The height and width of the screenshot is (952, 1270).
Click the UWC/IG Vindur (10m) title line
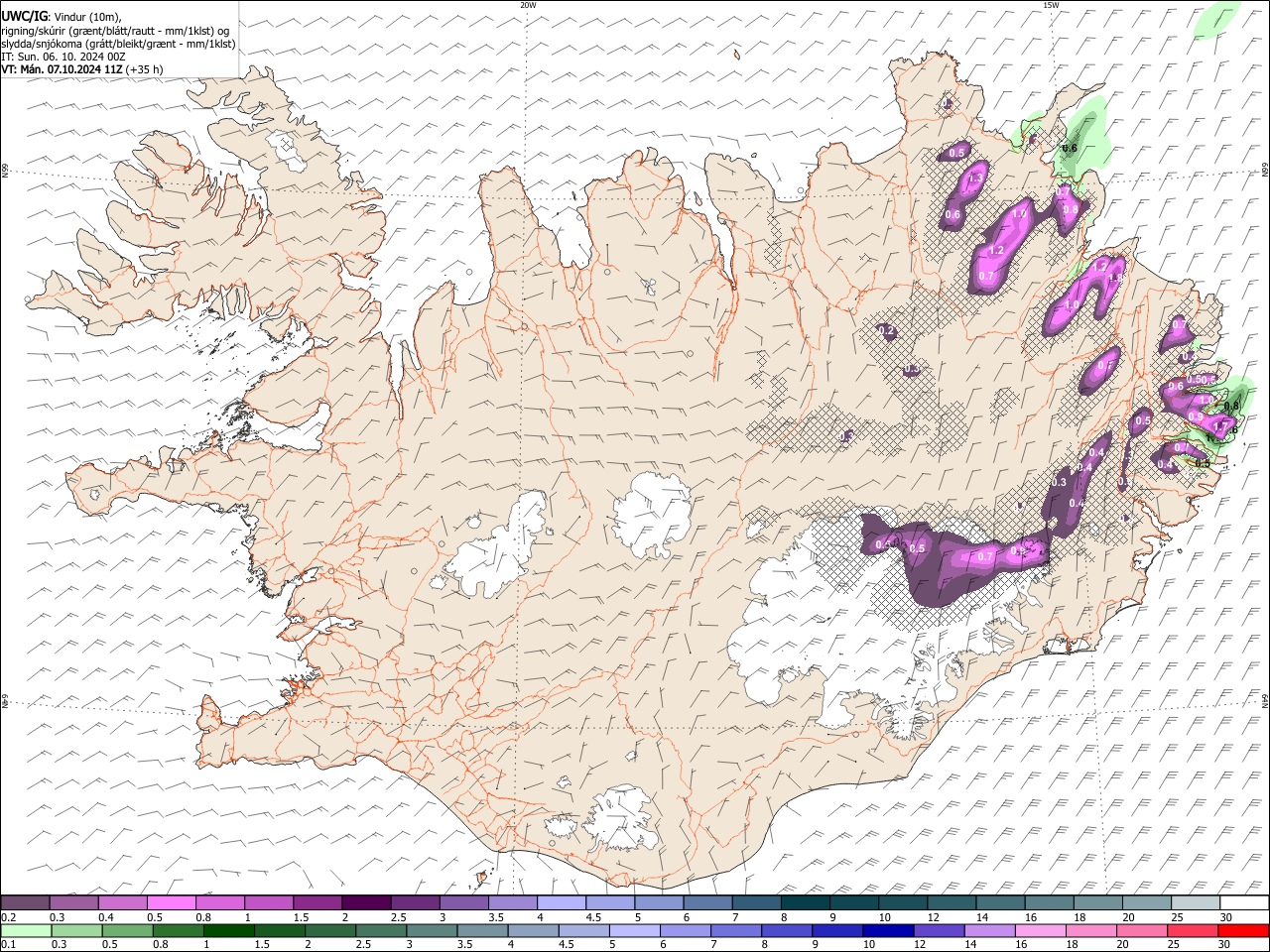coord(62,17)
